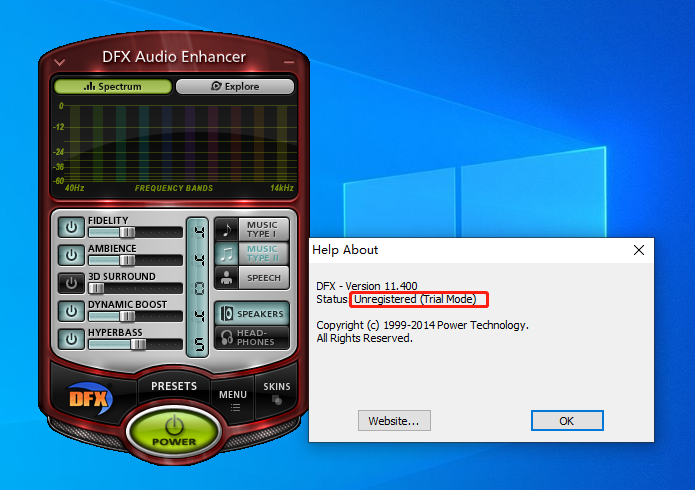The image size is (695, 490).
Task: Switch to the Explore tab
Action: coord(235,86)
